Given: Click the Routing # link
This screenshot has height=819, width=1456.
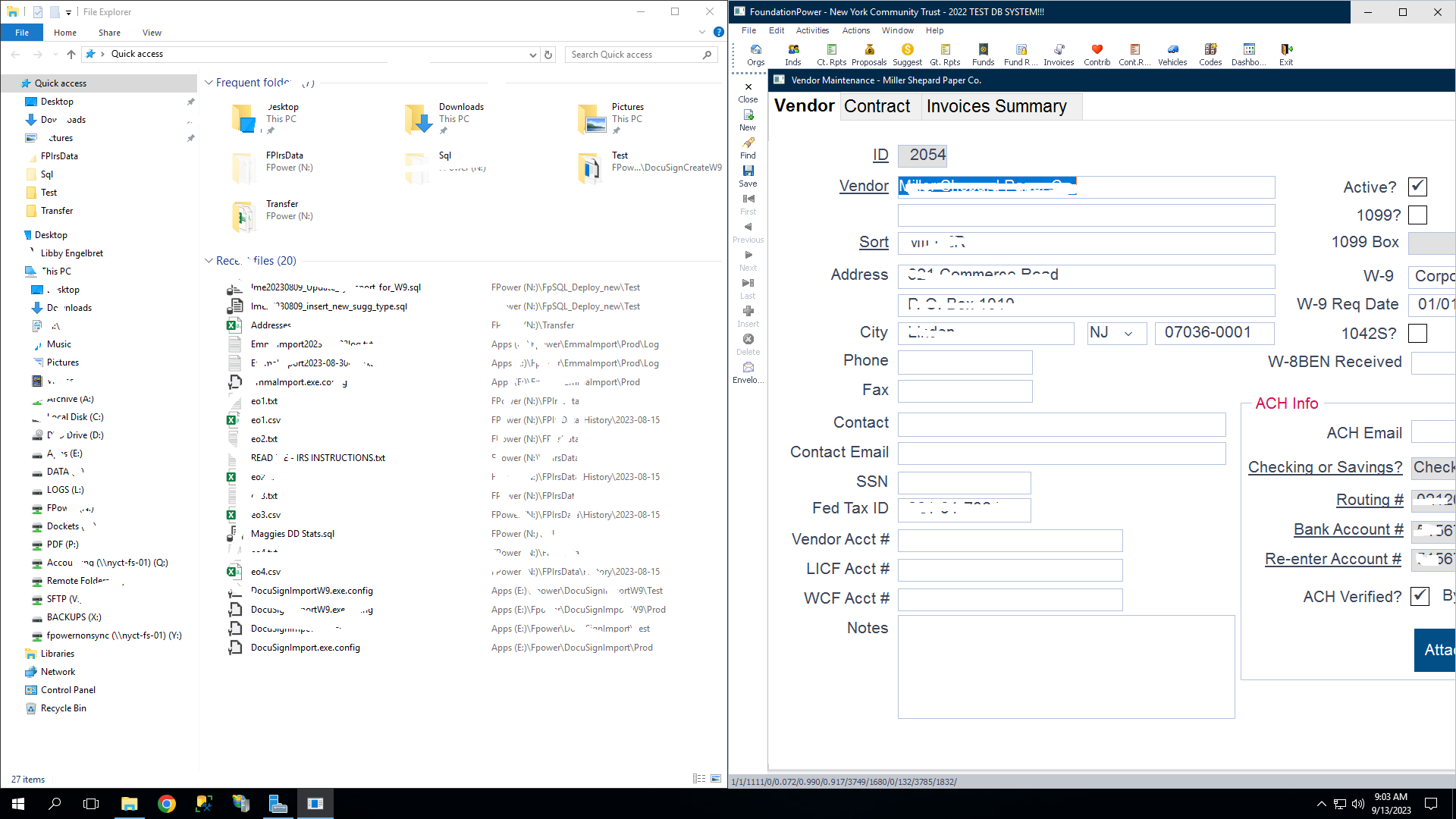Looking at the screenshot, I should (1370, 500).
